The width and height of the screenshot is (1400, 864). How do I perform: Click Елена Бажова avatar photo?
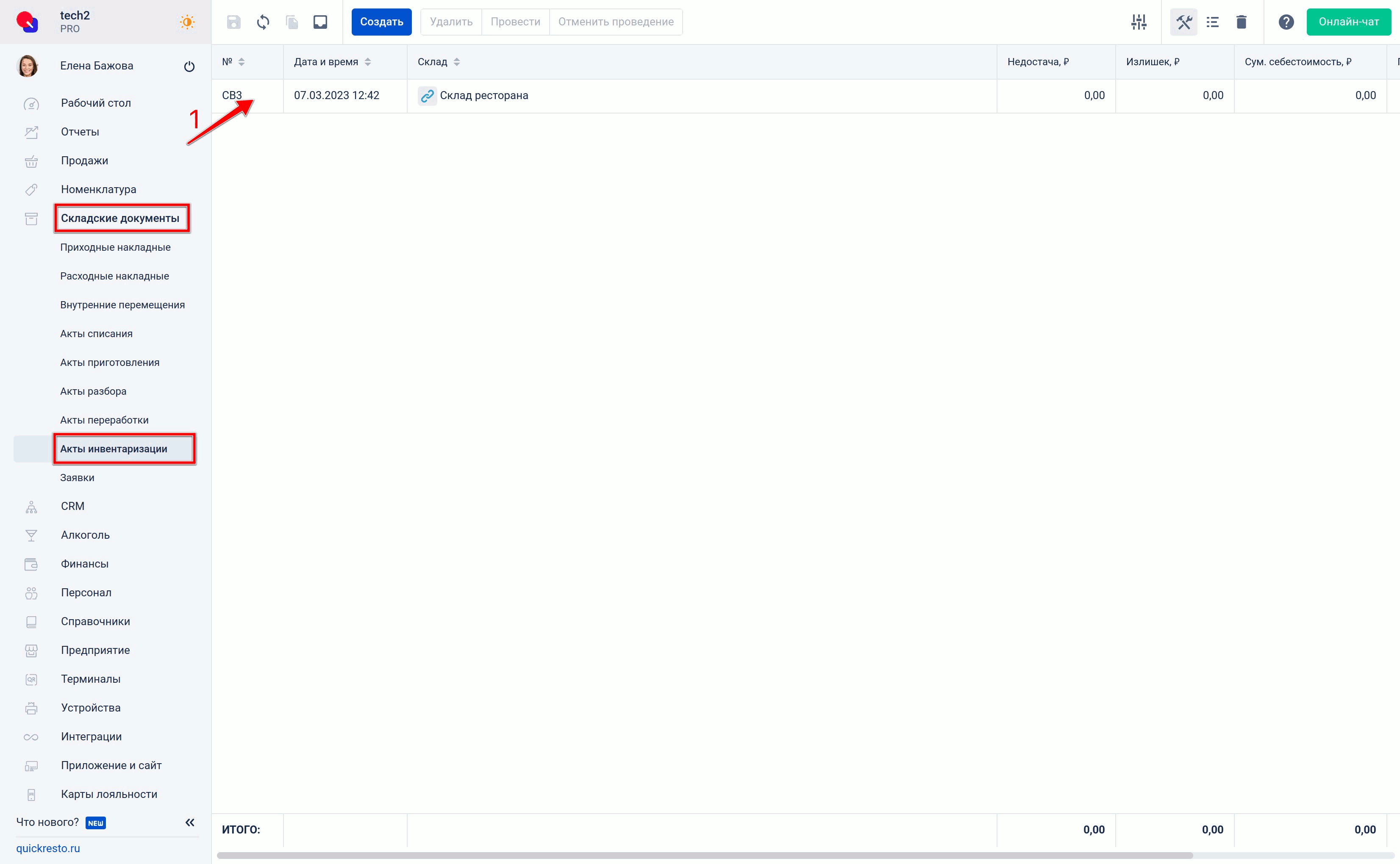coord(28,66)
